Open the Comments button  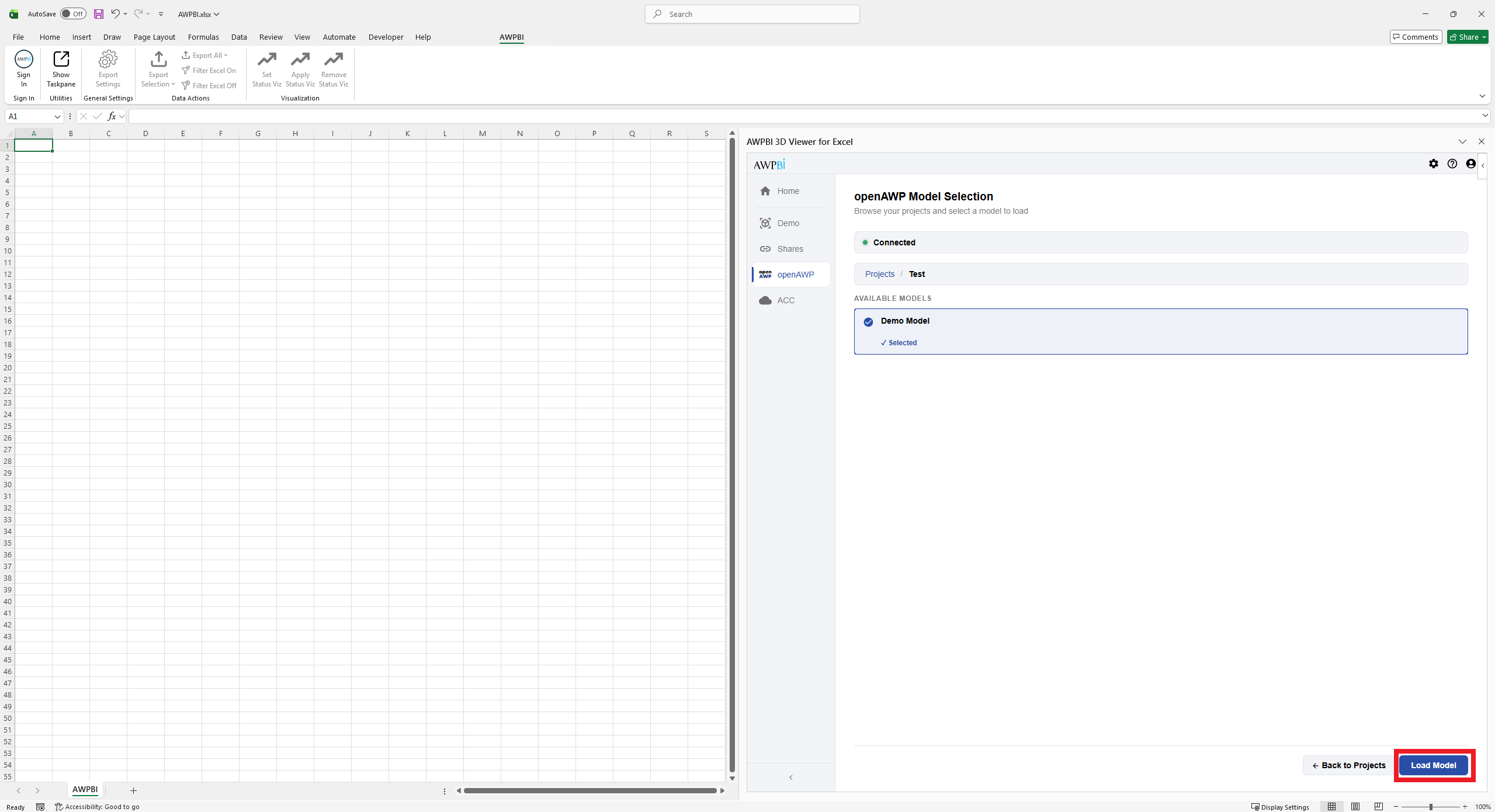tap(1416, 37)
